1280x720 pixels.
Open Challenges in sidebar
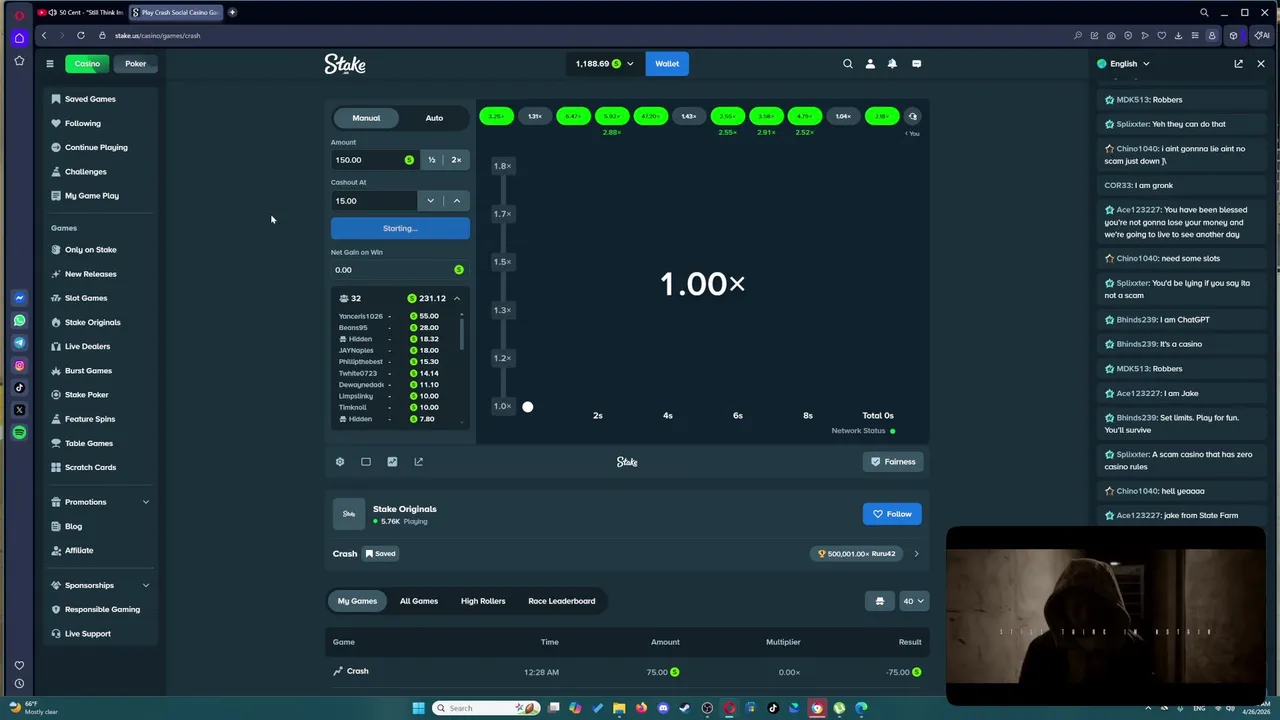(85, 172)
